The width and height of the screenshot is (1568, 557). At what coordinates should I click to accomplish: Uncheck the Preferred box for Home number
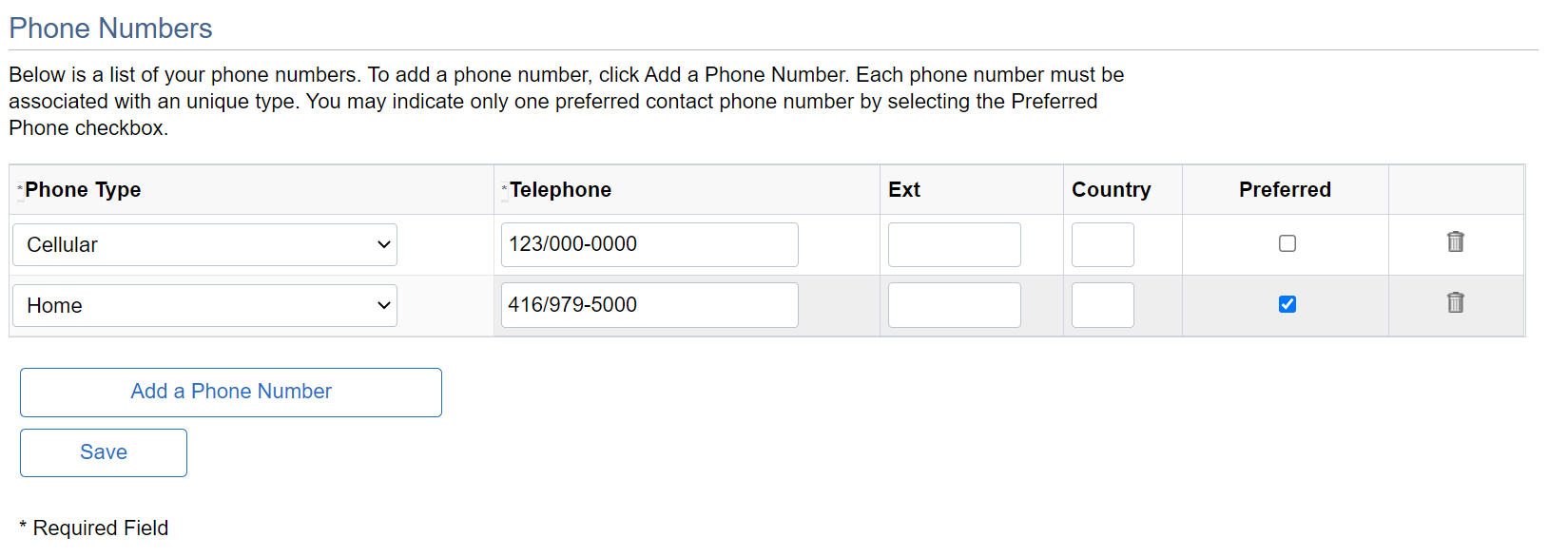pyautogui.click(x=1287, y=304)
